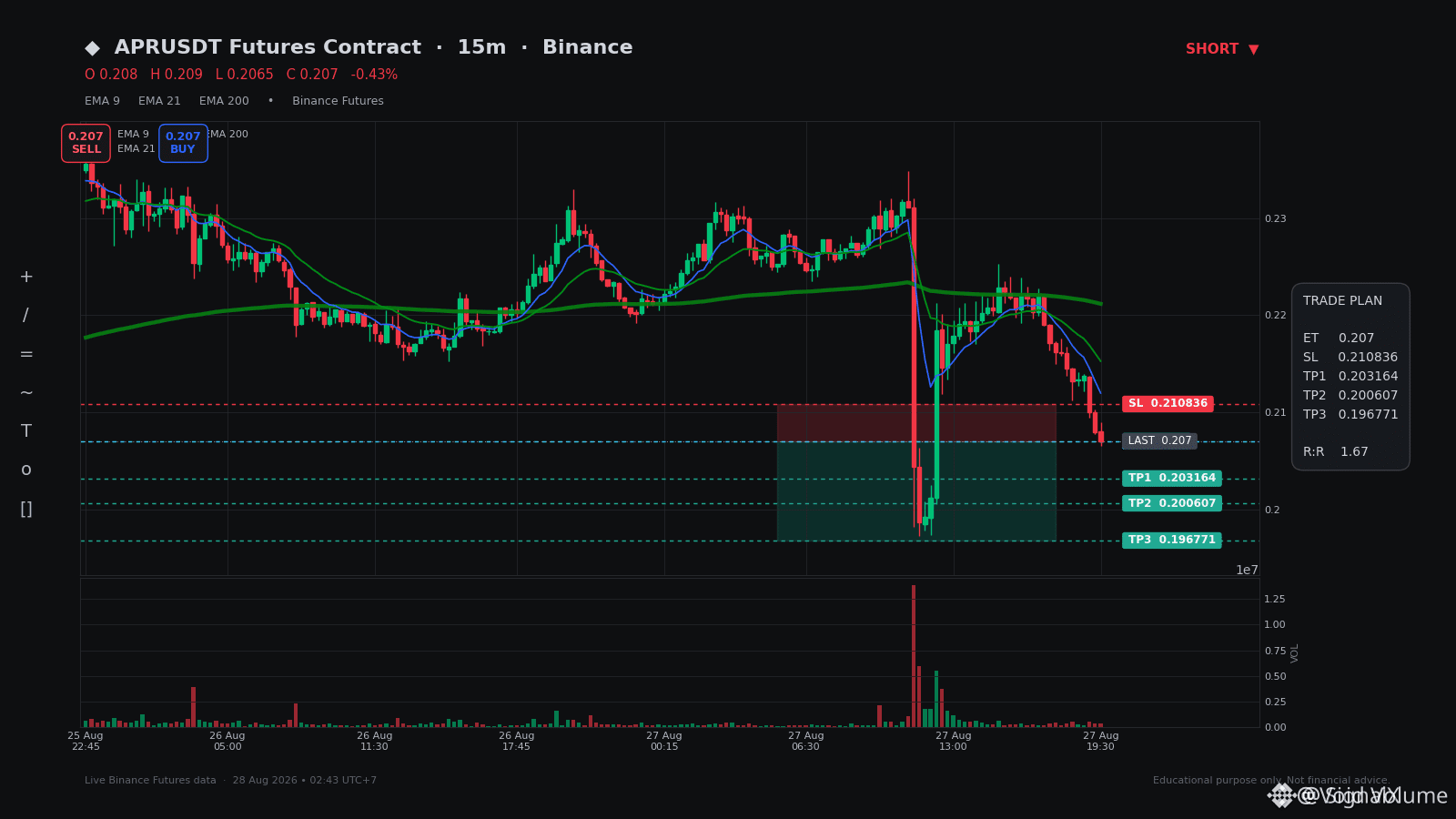Click the green take-profit reward zone rectangle
The image size is (1456, 819).
[916, 491]
